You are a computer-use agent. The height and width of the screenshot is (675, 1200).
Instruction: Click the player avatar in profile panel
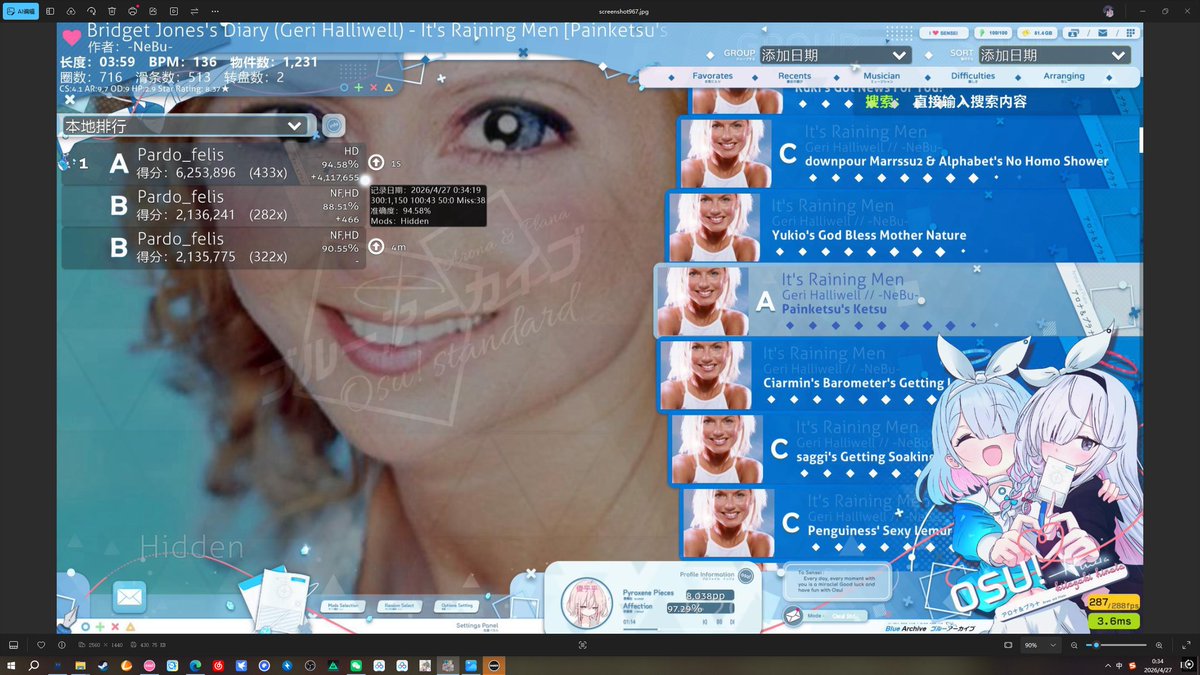(x=586, y=603)
